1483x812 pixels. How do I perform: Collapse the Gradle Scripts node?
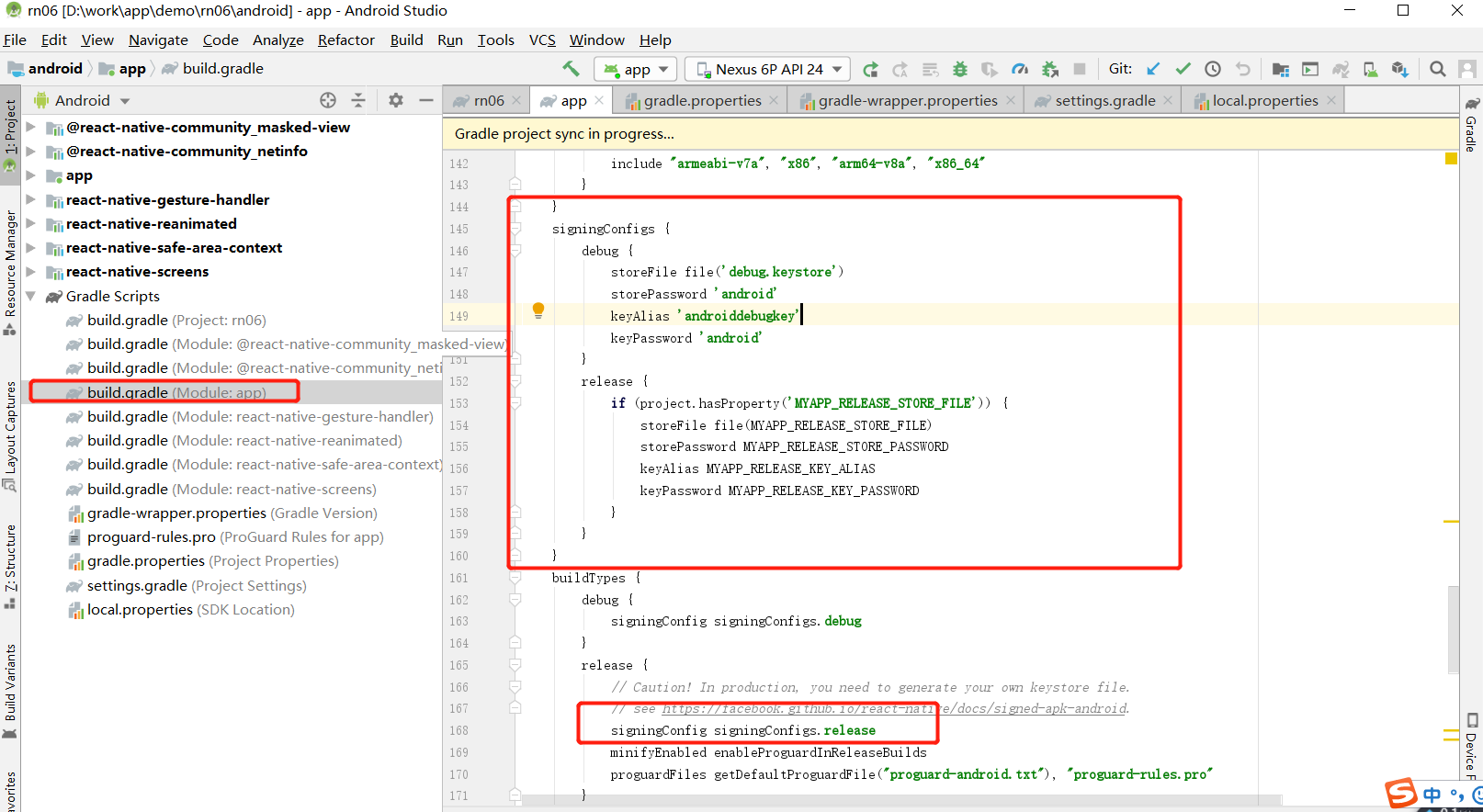click(30, 296)
